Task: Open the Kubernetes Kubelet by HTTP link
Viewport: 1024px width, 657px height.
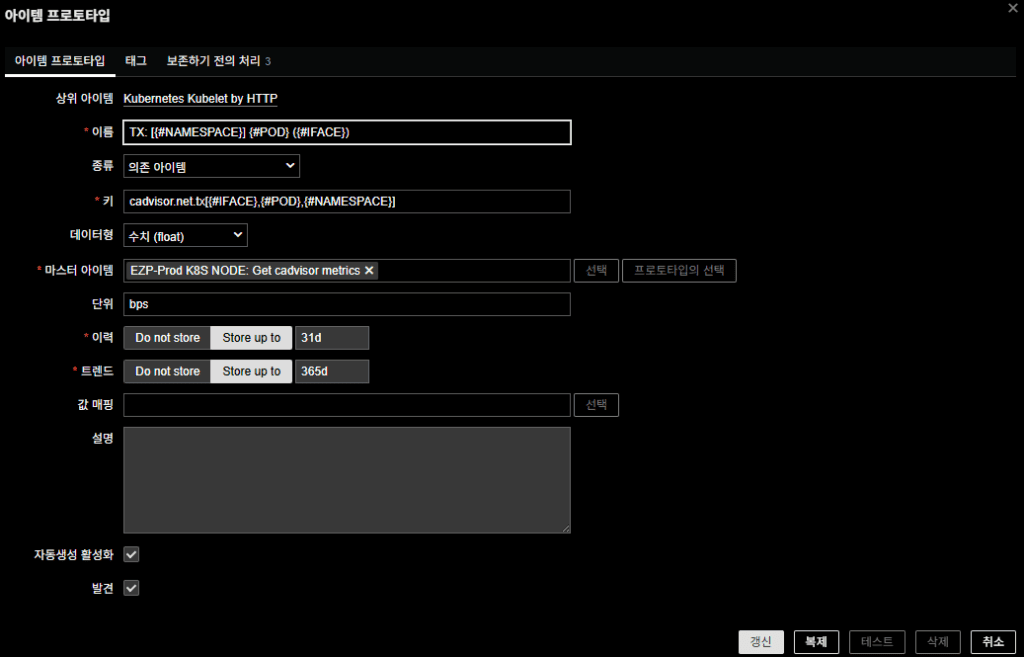Action: point(200,99)
